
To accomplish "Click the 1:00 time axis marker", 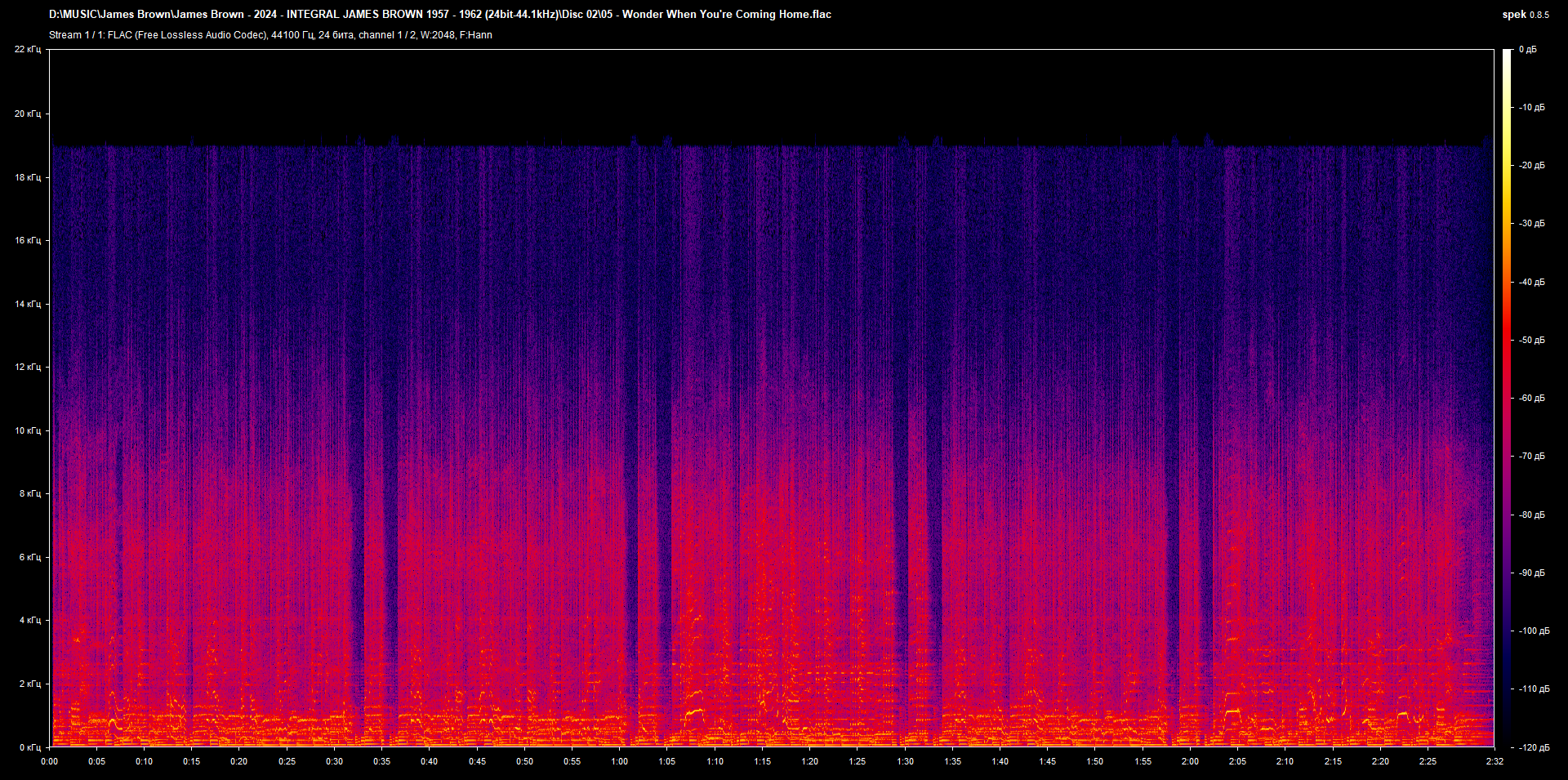I will (x=620, y=761).
